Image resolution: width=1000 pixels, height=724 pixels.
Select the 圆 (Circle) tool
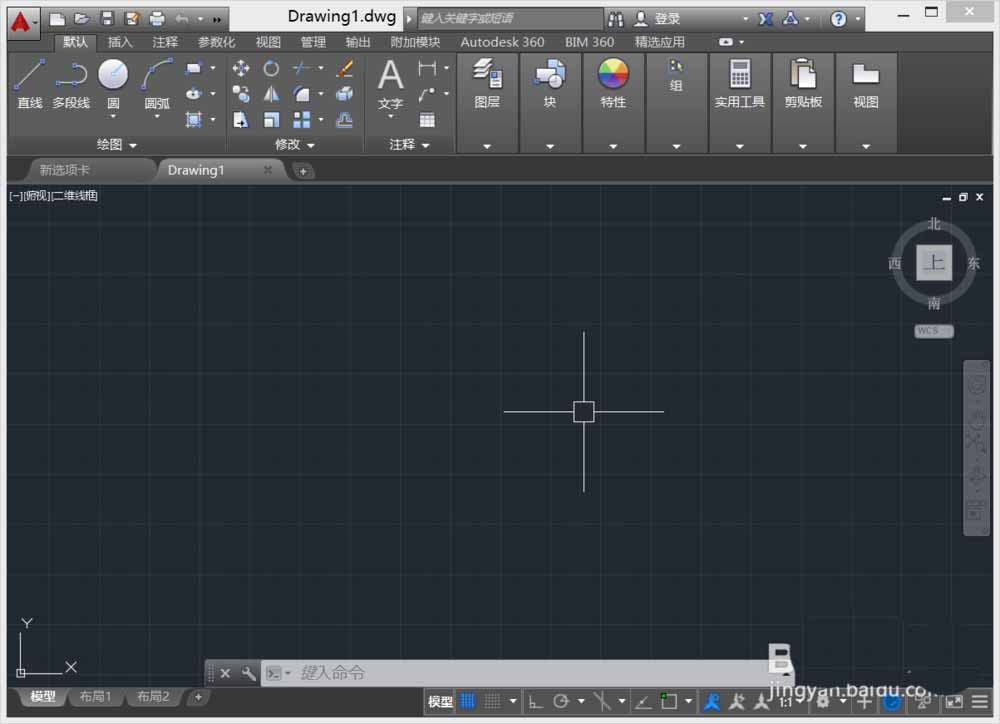pyautogui.click(x=113, y=83)
